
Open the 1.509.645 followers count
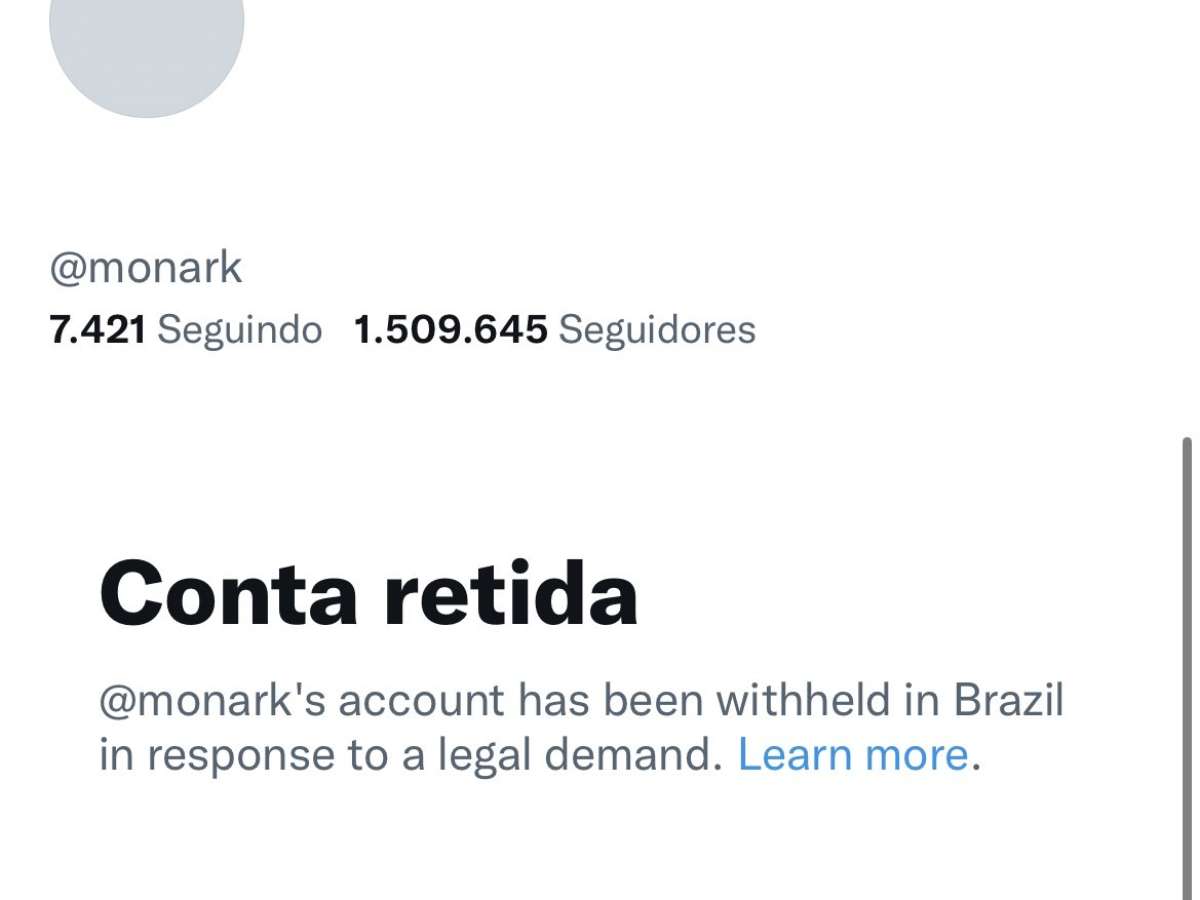point(451,329)
